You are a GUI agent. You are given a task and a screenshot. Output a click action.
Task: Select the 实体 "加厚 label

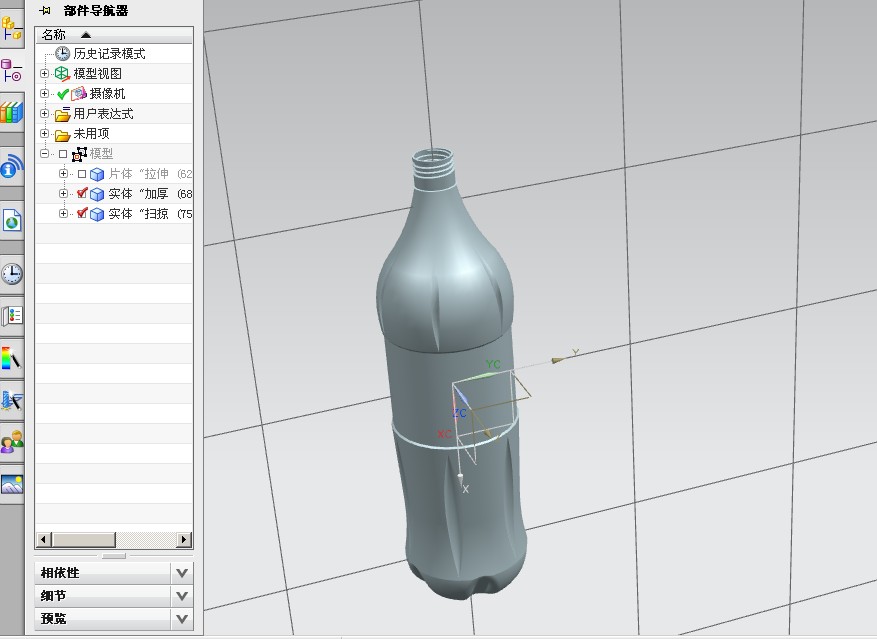138,194
